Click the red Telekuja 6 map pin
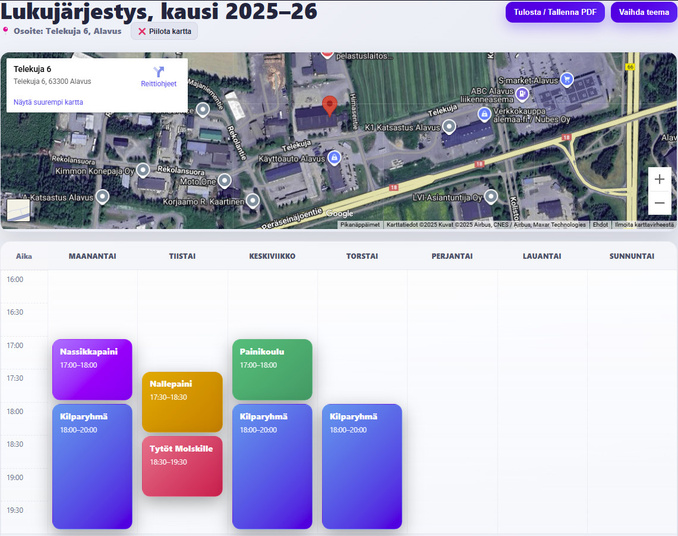 click(x=329, y=105)
